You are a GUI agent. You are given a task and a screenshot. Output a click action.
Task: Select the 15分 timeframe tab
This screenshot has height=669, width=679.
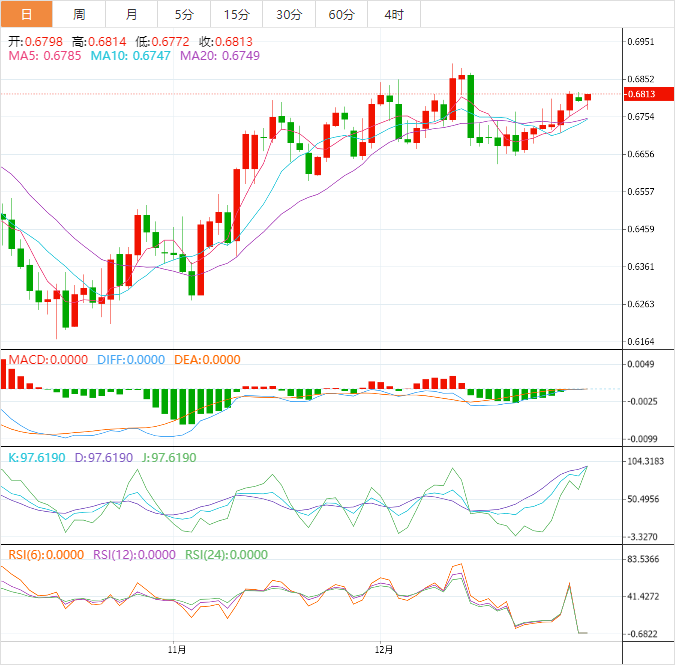coord(236,14)
